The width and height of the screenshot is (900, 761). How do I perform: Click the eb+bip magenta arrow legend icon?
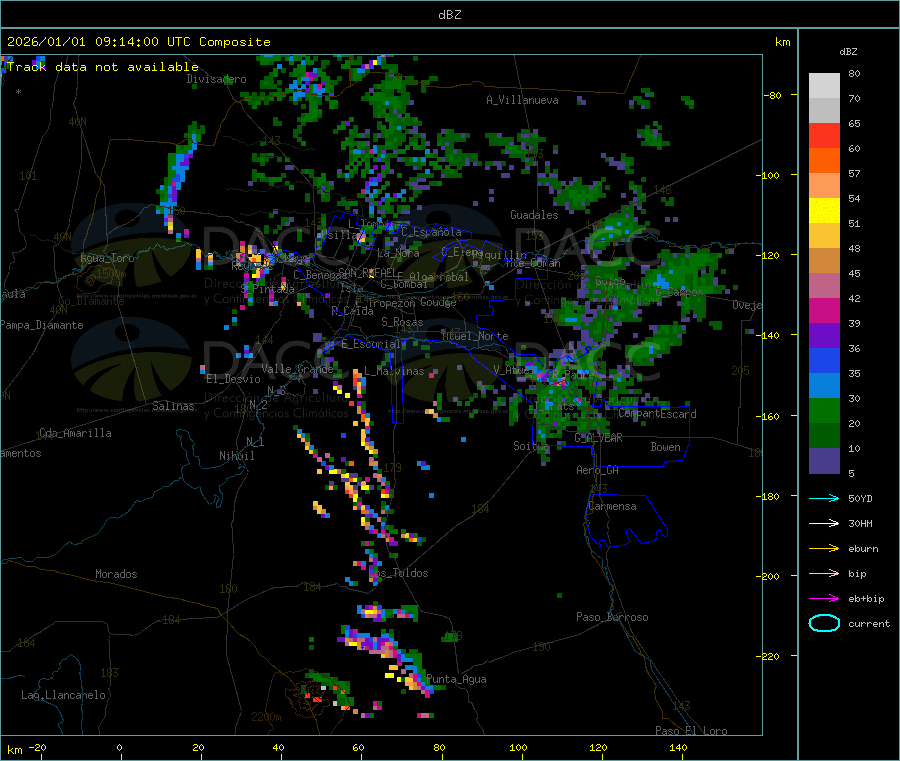824,598
